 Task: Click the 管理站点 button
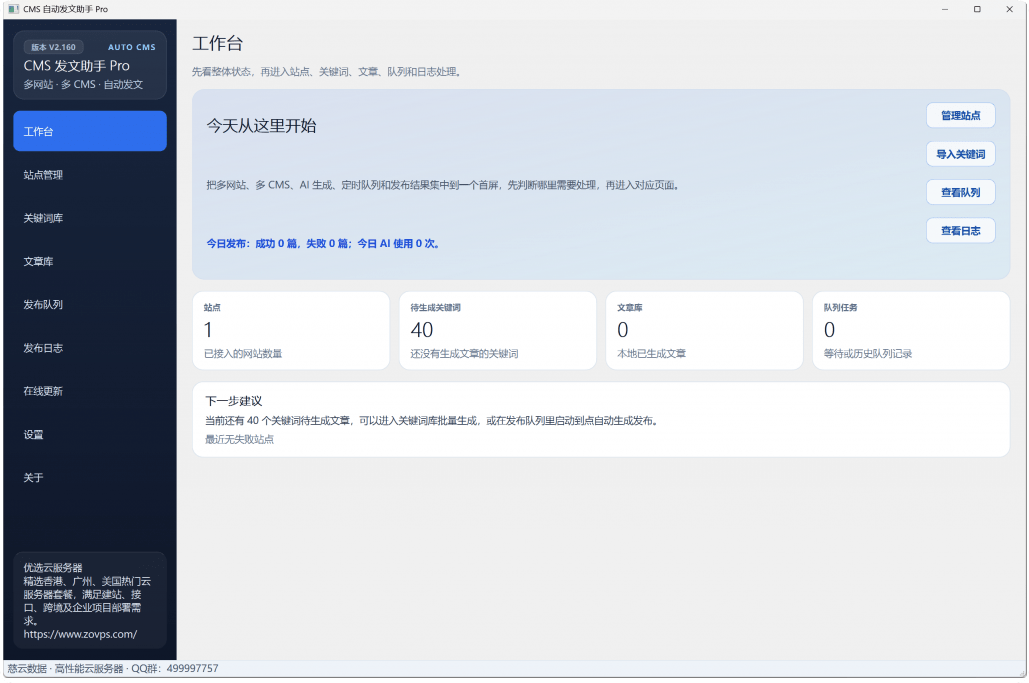[960, 115]
